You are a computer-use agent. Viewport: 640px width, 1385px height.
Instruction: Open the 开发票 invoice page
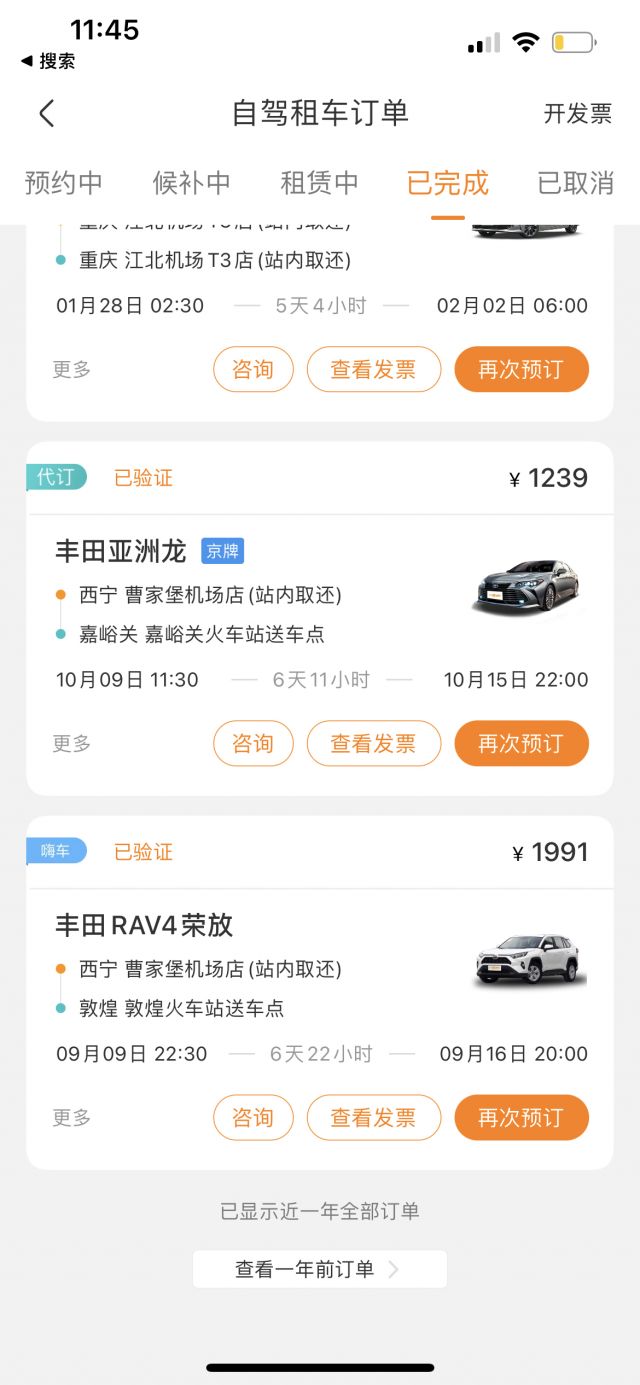click(577, 114)
